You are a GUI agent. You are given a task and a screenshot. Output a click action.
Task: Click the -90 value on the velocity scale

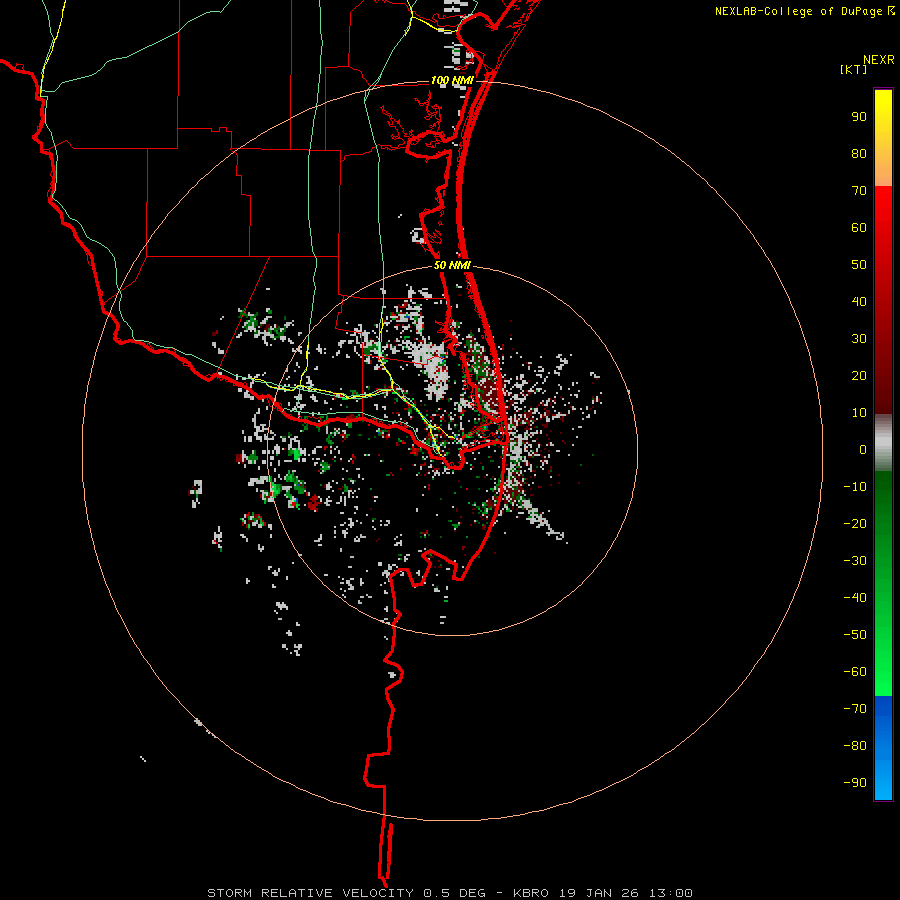coord(855,783)
